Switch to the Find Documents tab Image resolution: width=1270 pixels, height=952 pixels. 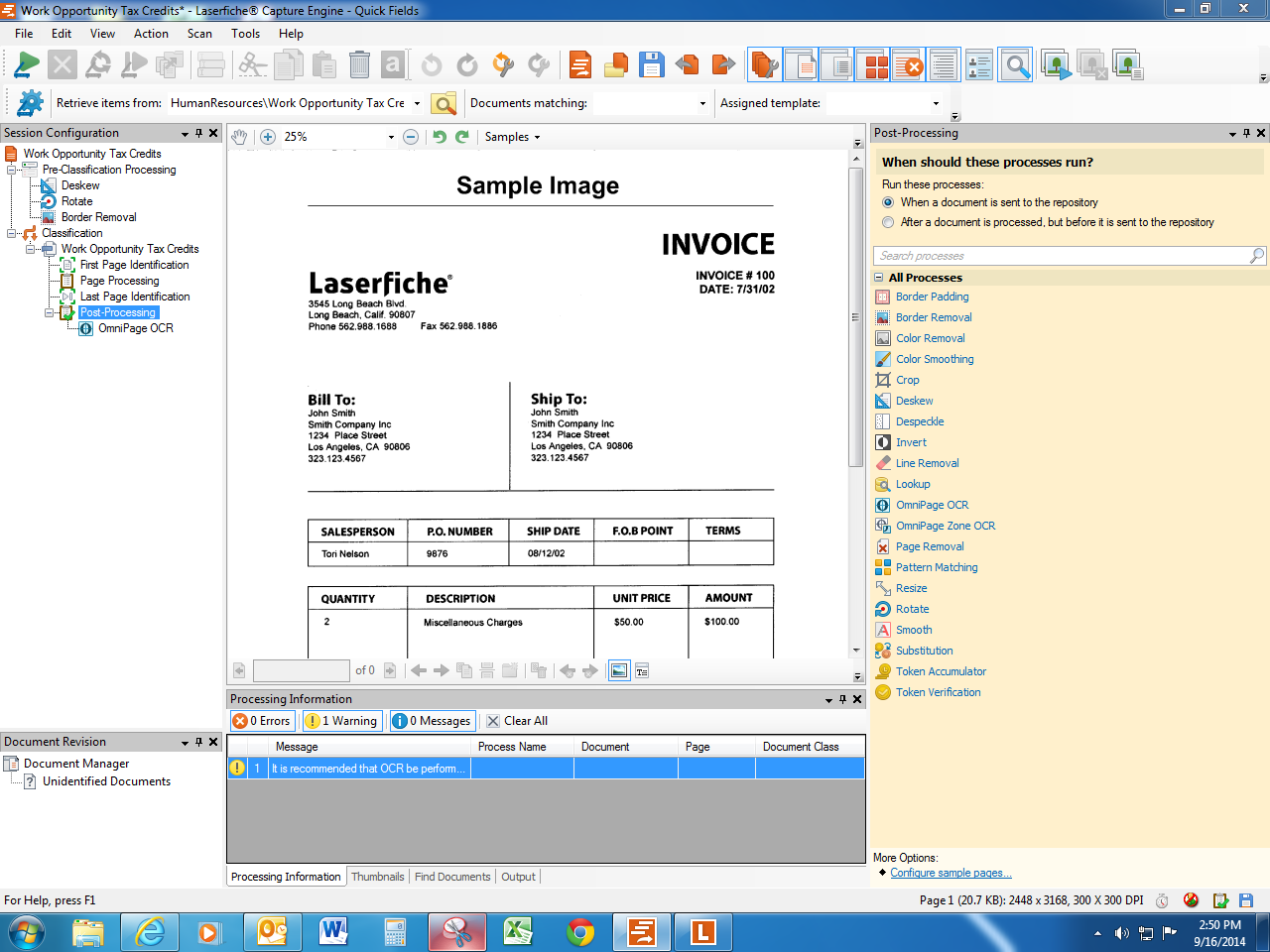[452, 877]
